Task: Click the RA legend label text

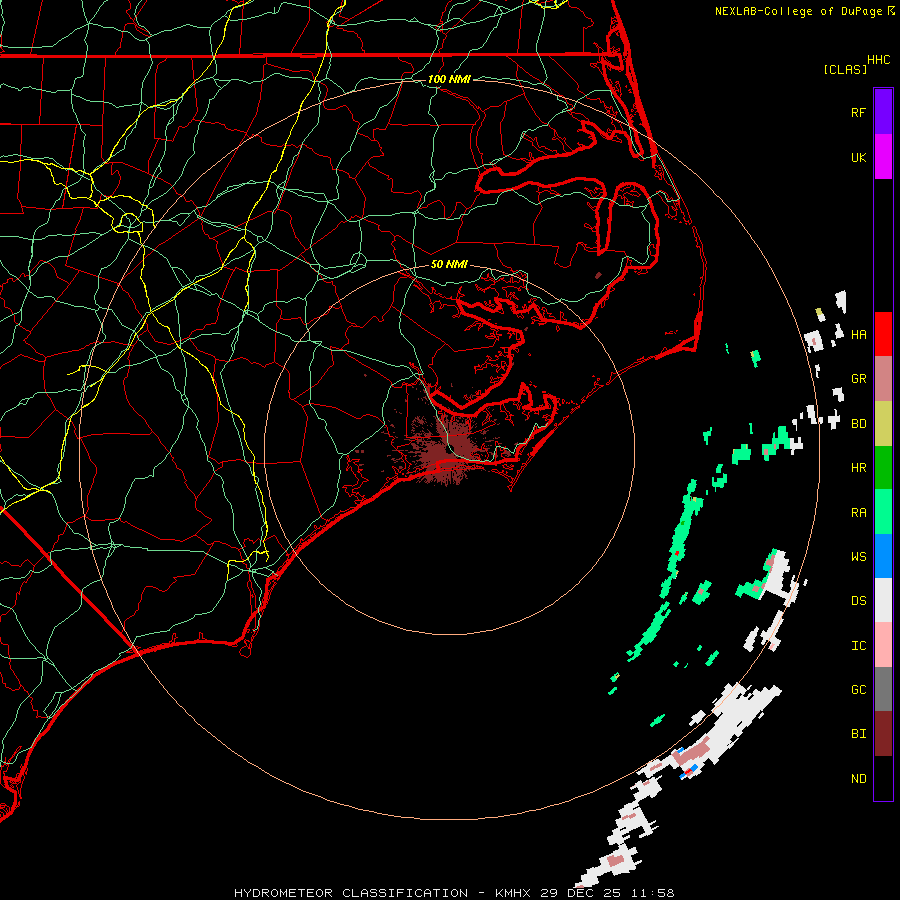Action: coord(859,512)
